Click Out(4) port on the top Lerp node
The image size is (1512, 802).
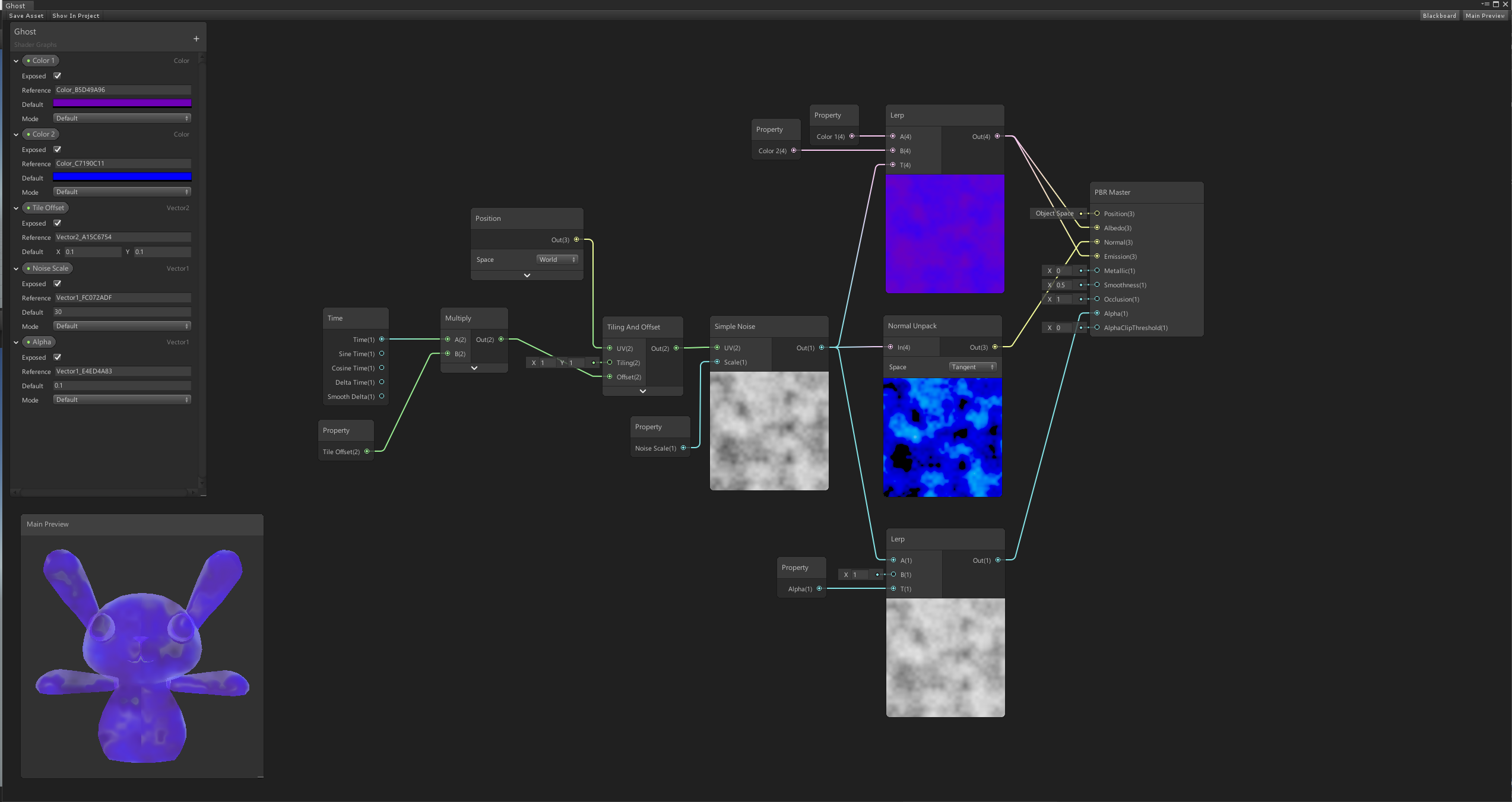[997, 137]
